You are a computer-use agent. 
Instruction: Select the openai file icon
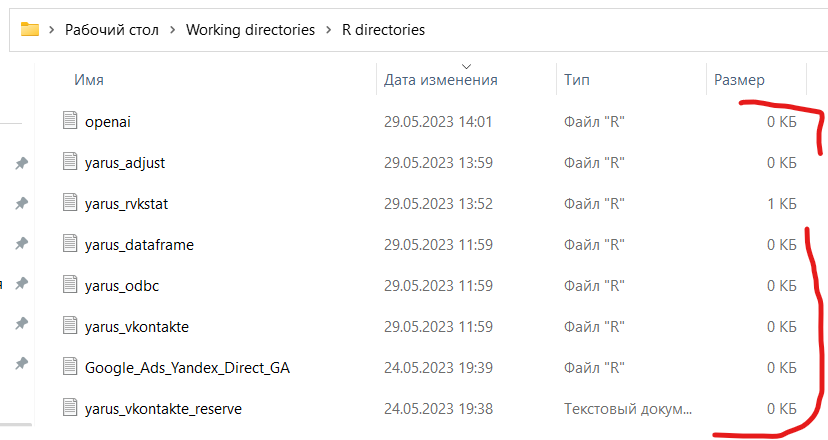(70, 120)
